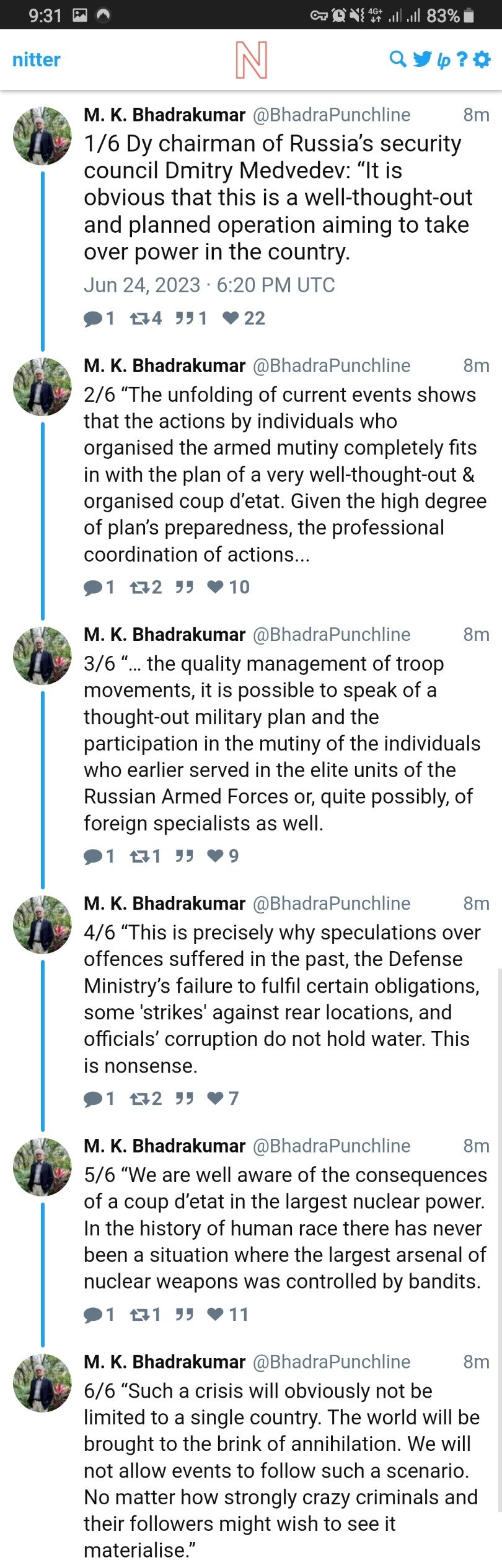
Task: Open the Jun 24, 2023 timestamp link
Action: (209, 285)
